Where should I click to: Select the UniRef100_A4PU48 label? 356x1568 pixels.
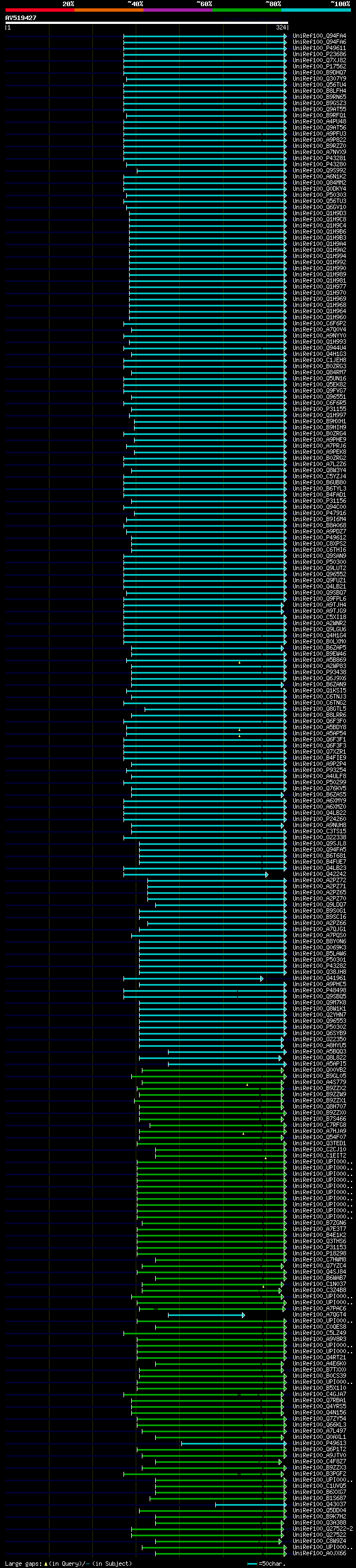tap(319, 122)
